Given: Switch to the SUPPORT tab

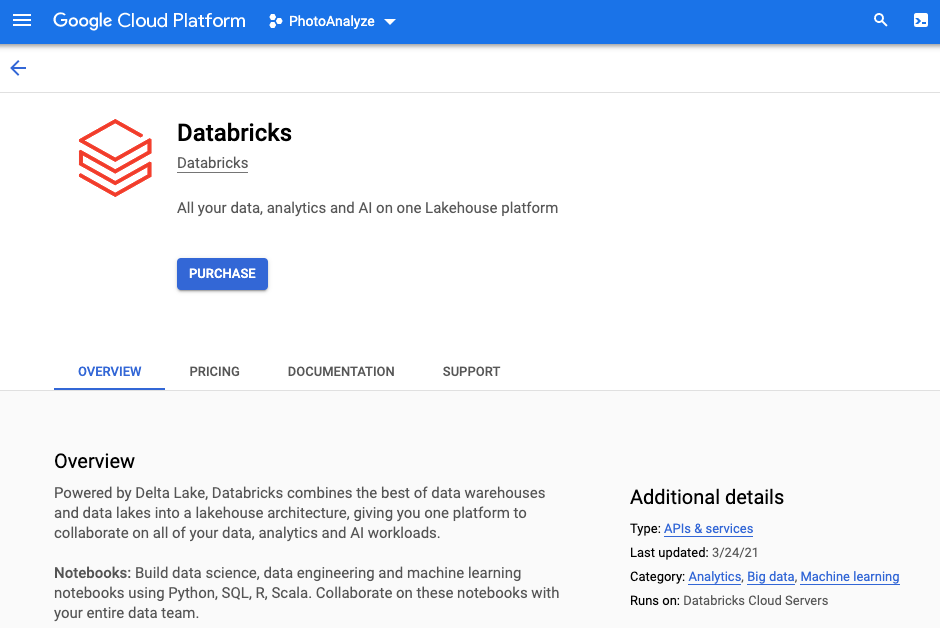Looking at the screenshot, I should (x=471, y=372).
